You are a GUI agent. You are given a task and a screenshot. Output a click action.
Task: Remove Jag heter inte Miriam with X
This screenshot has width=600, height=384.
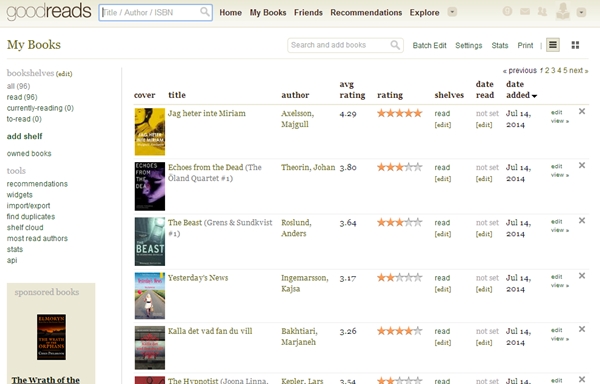(x=582, y=111)
